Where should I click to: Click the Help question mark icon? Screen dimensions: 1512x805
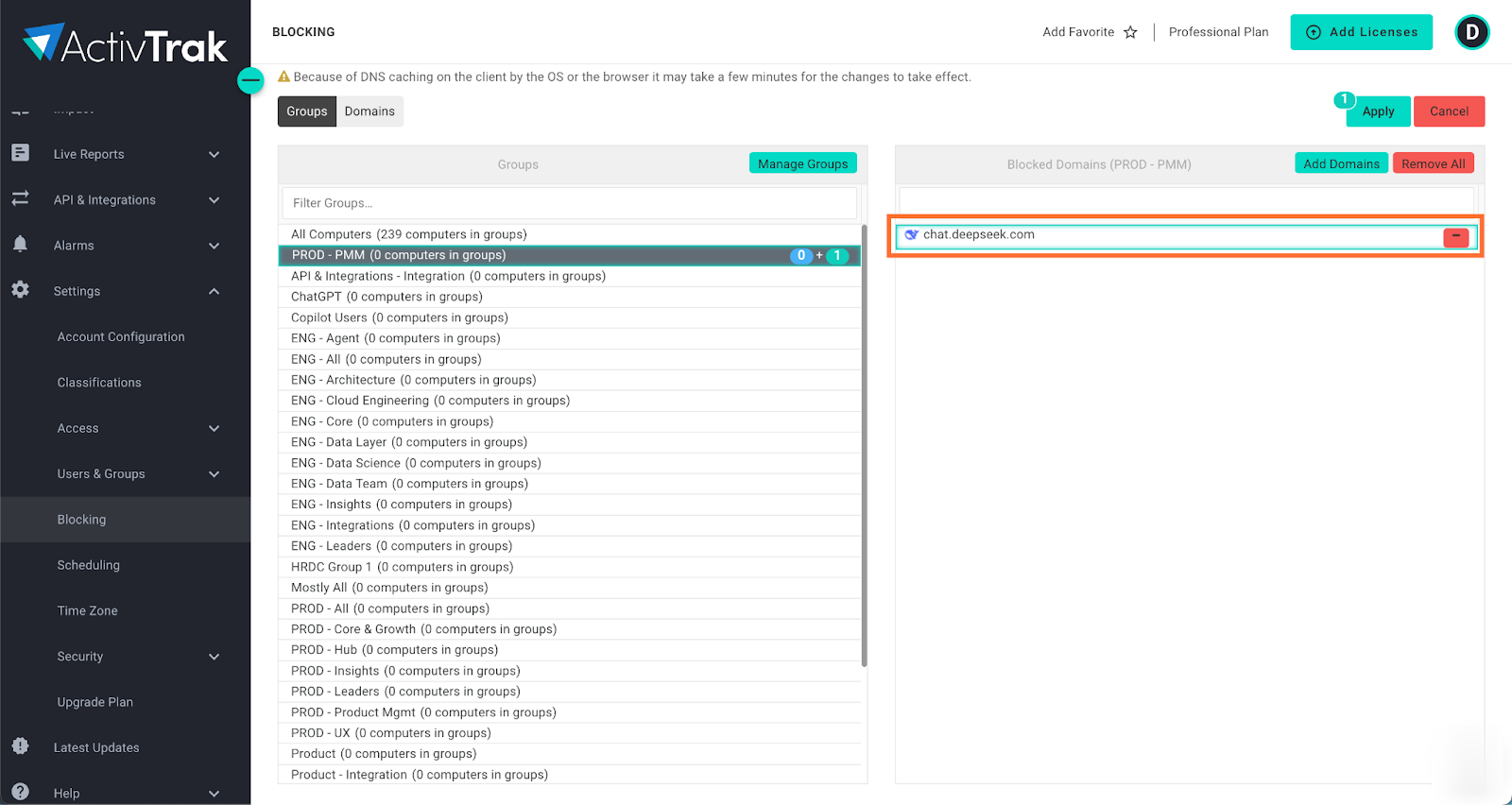(20, 792)
